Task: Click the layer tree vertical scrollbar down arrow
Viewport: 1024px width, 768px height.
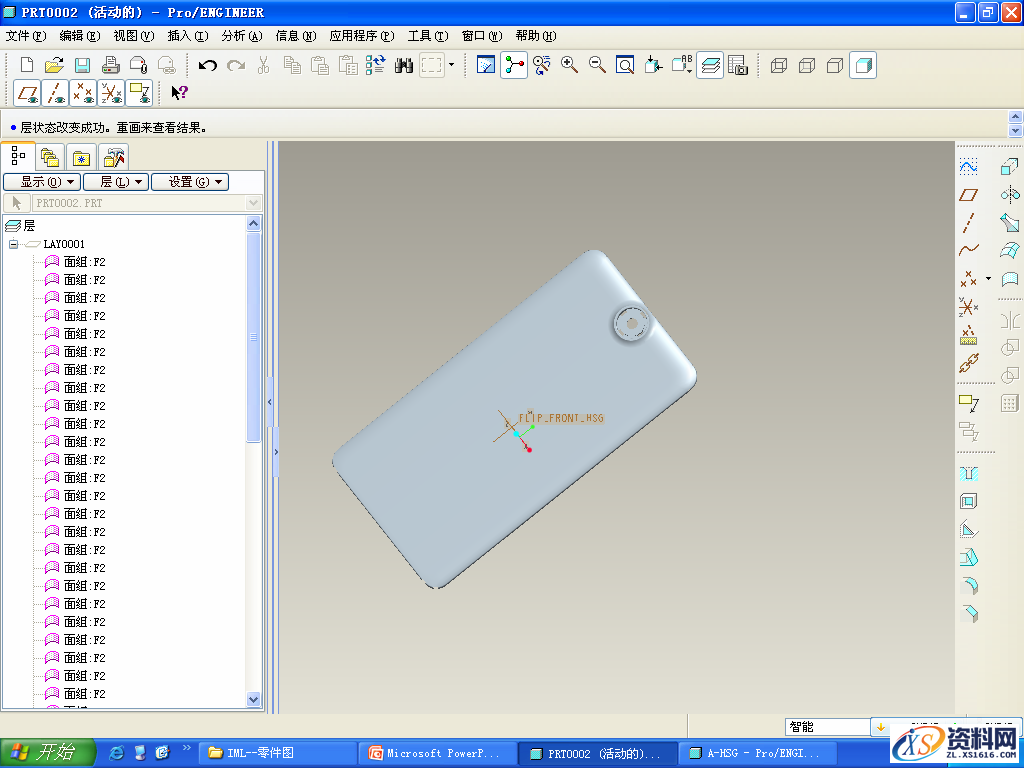Action: coord(253,700)
